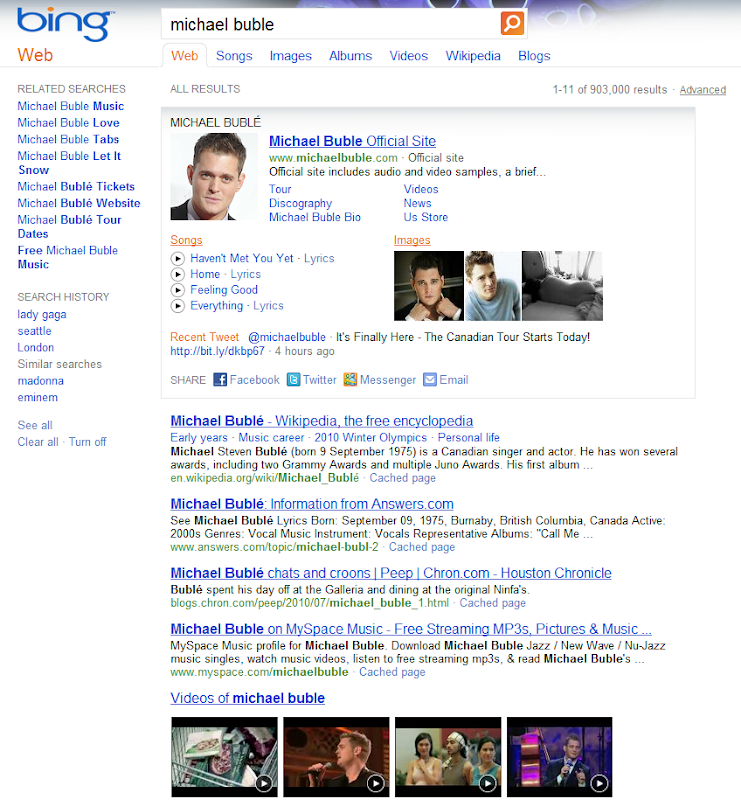The height and width of the screenshot is (800, 741).
Task: Play the song Everything
Action: click(177, 306)
